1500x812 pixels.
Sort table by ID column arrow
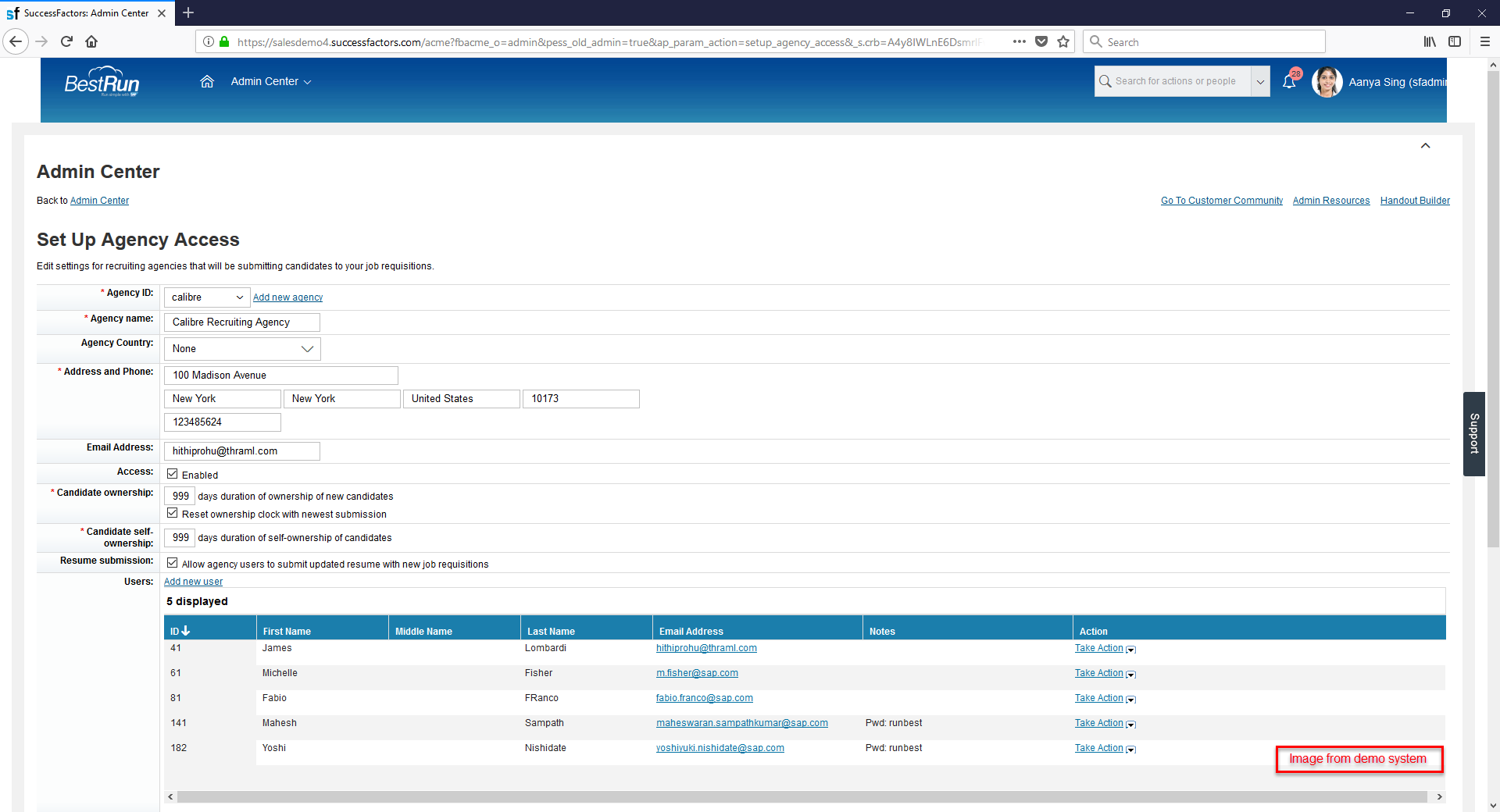click(186, 631)
